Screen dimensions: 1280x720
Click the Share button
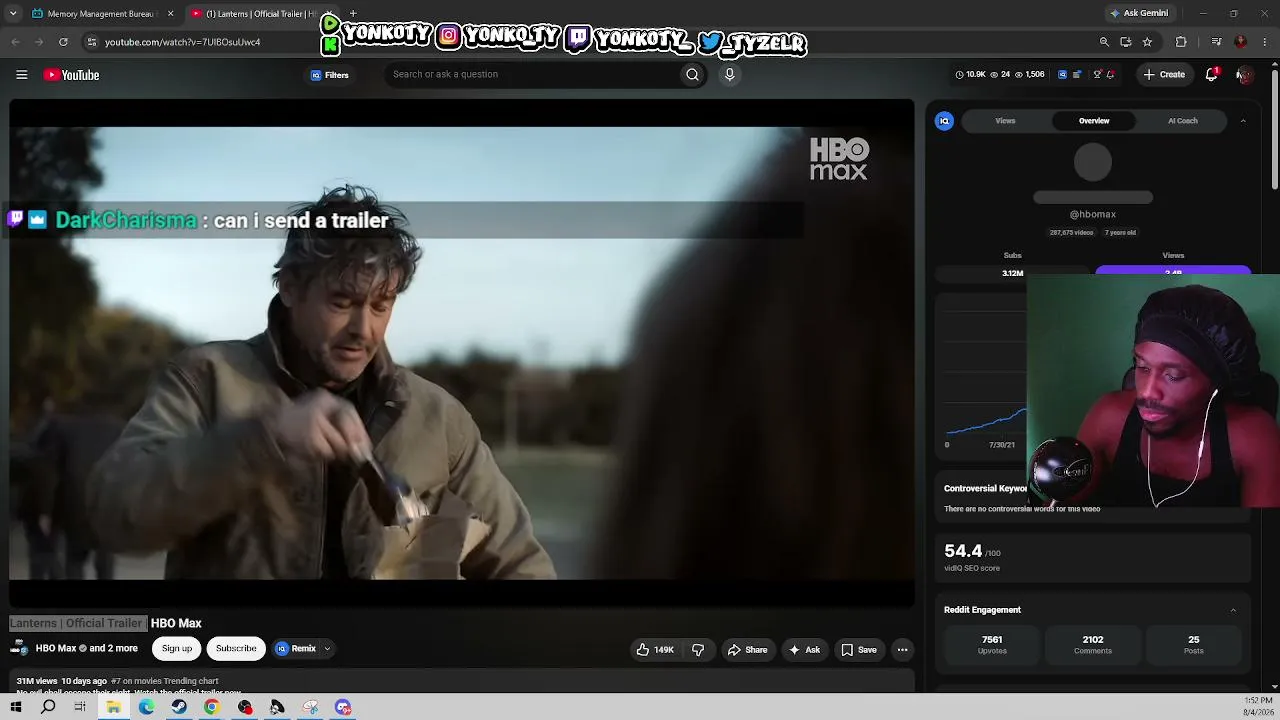[x=747, y=650]
